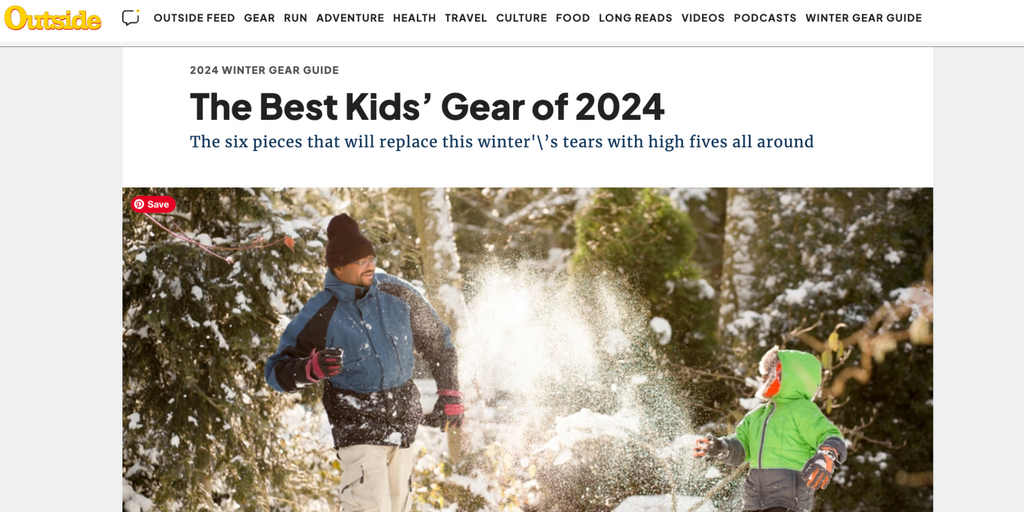This screenshot has height=512, width=1024.
Task: Click the Pinterest Save button on the photo
Action: (x=153, y=204)
